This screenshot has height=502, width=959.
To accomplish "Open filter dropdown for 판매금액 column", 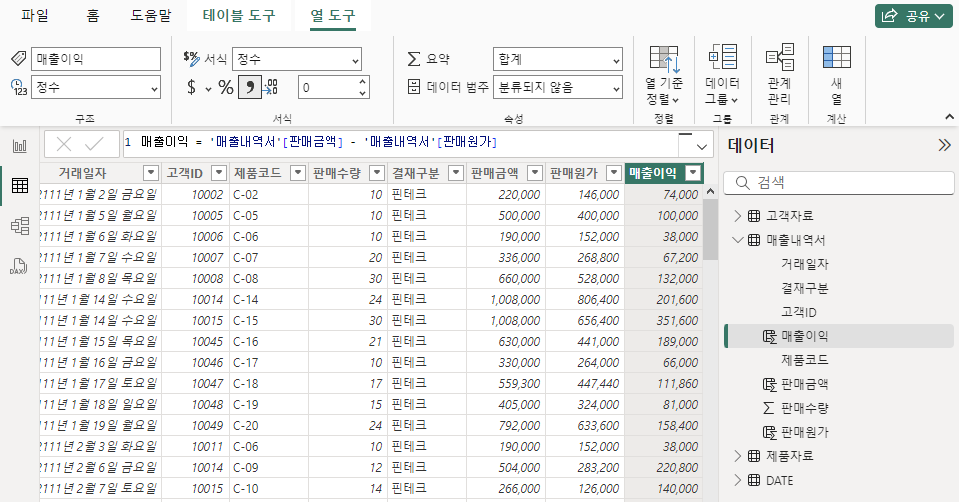I will tap(535, 173).
